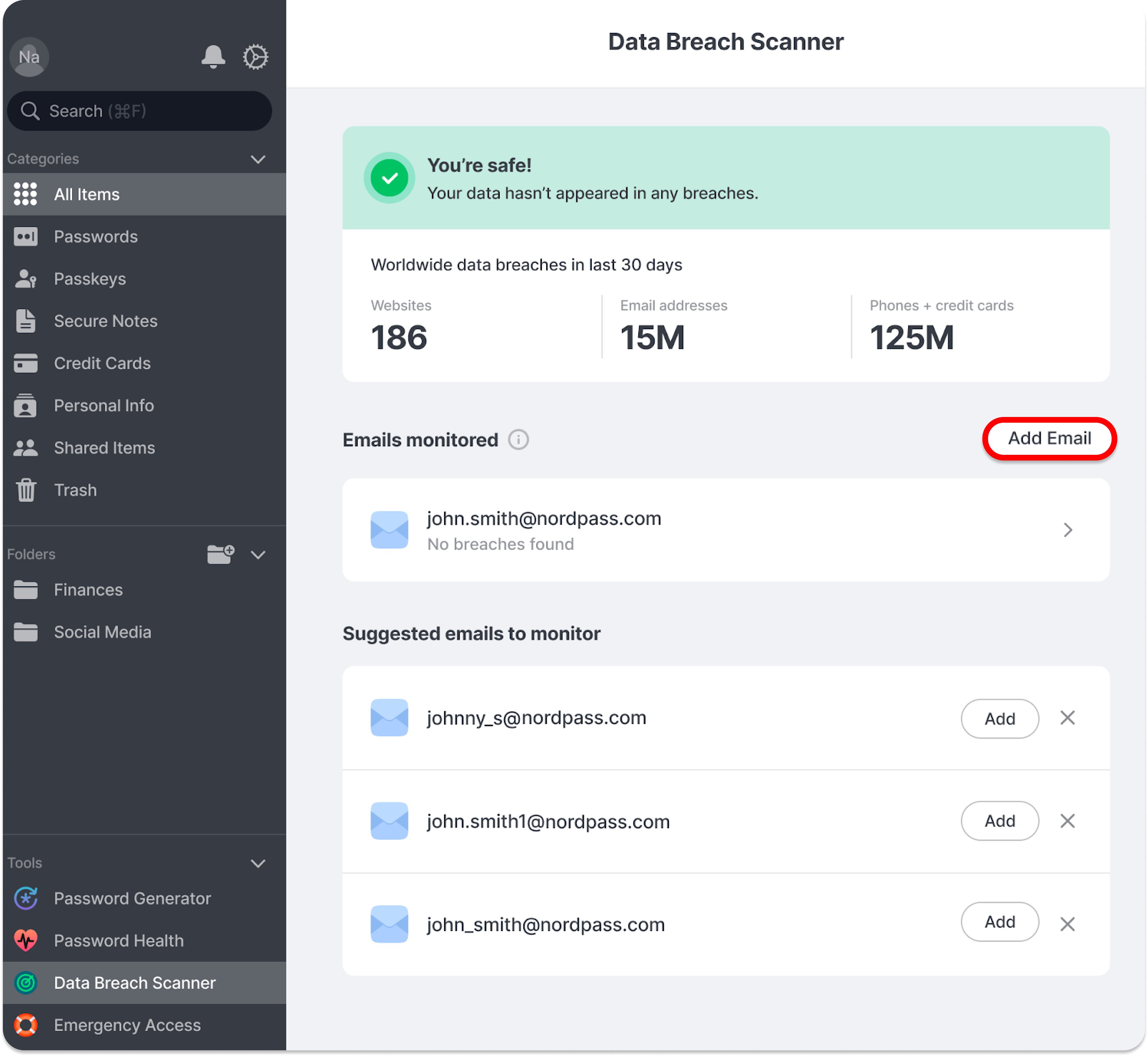Viewport: 1148px width, 1056px height.
Task: Focus the Search field
Action: point(140,111)
